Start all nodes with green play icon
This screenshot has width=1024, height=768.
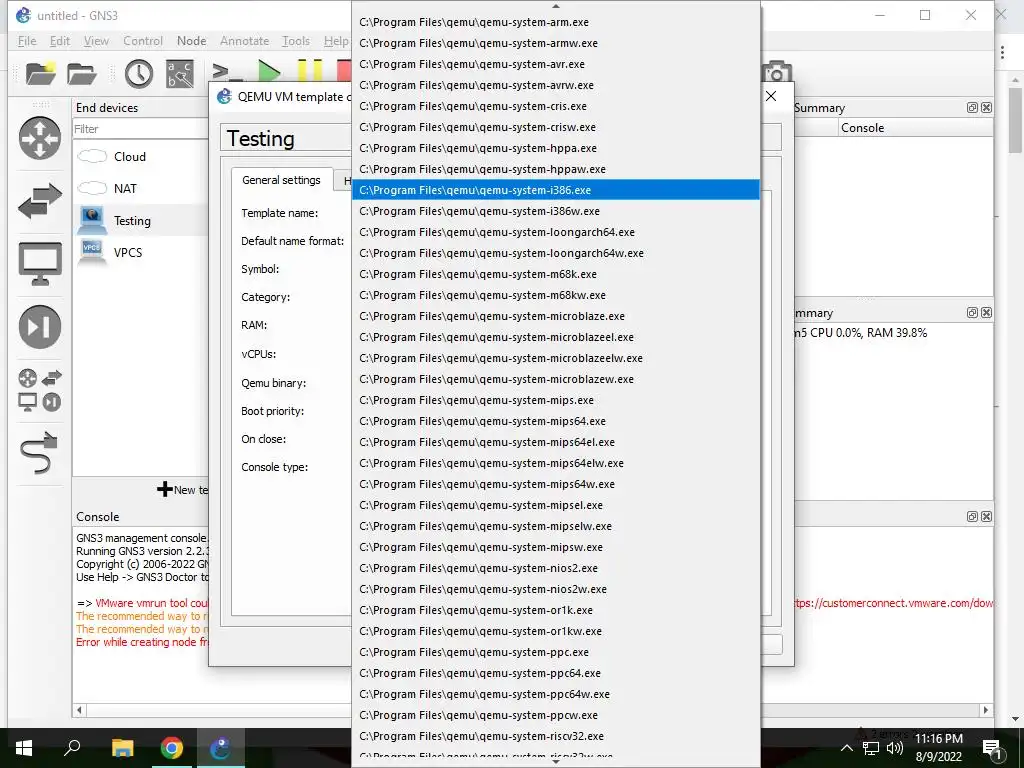[269, 72]
